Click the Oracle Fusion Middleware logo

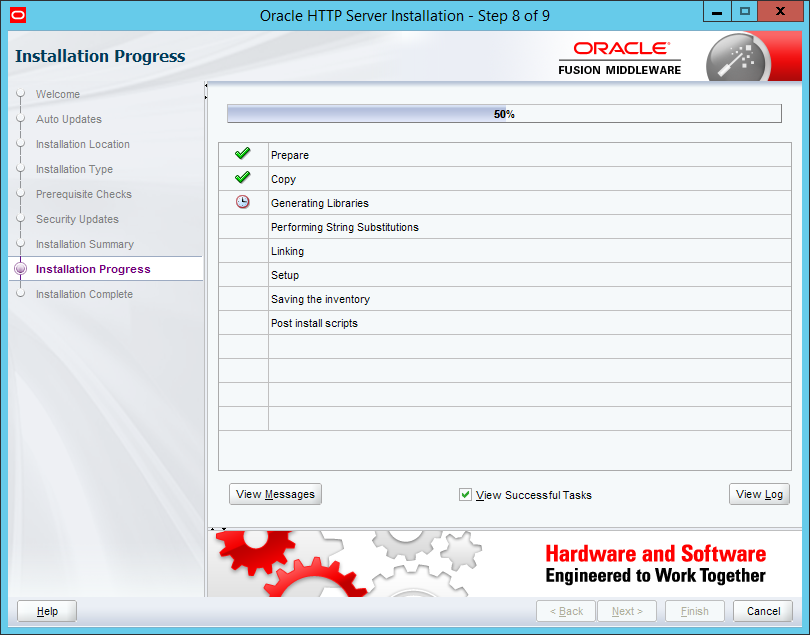coord(620,58)
